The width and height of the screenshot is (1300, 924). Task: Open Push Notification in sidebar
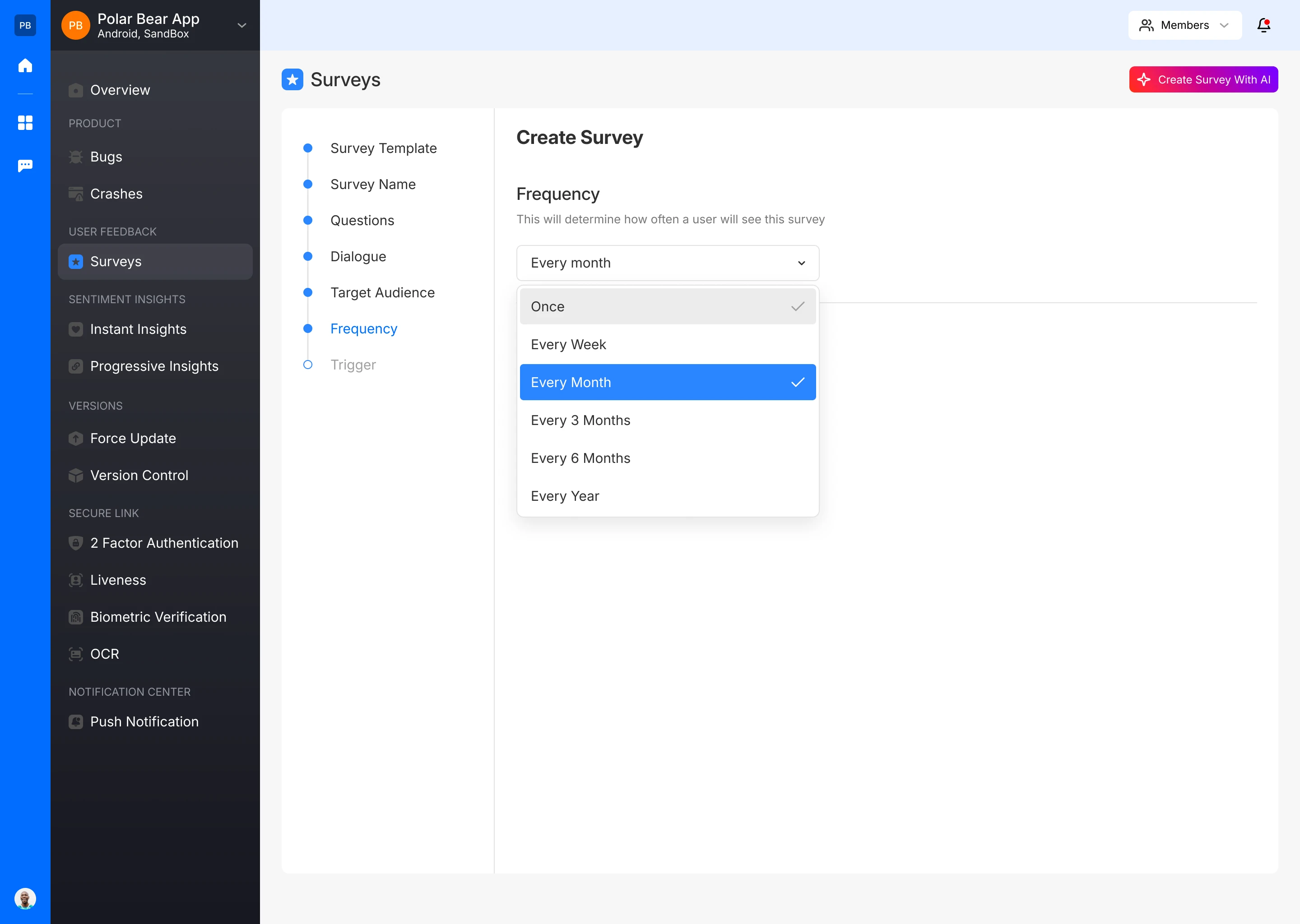pos(144,721)
